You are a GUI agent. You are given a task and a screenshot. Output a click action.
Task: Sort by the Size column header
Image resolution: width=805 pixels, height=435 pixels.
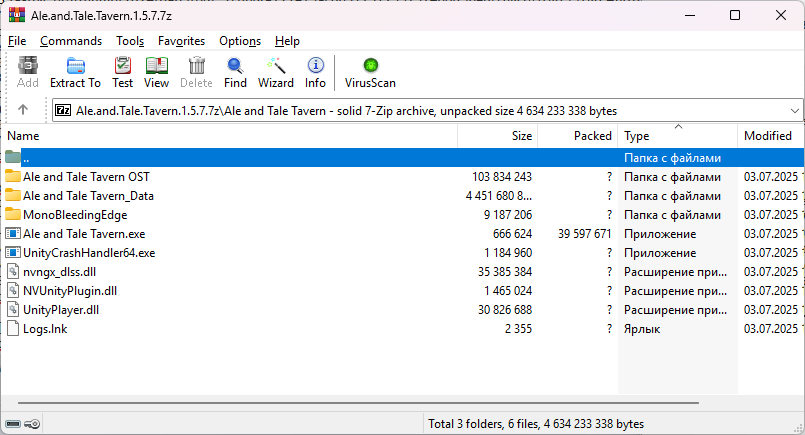497,136
